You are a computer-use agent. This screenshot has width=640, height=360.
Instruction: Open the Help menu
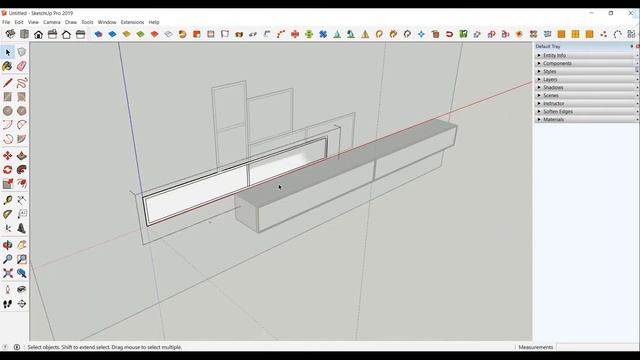(x=154, y=22)
